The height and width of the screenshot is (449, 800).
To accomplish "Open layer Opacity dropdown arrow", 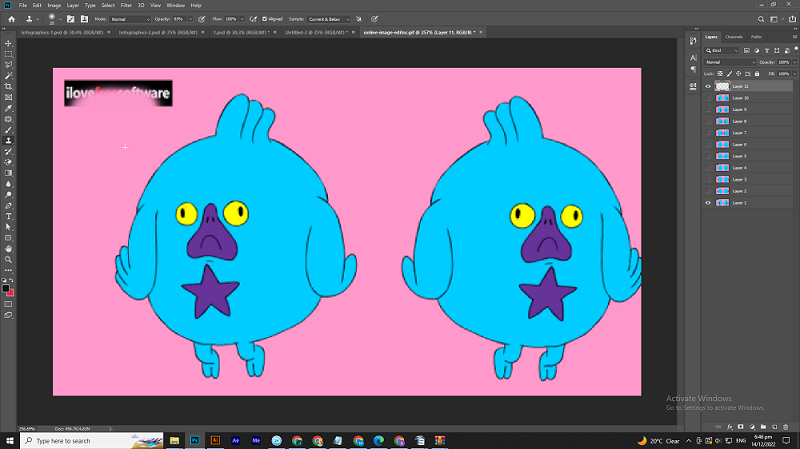I will pos(794,62).
